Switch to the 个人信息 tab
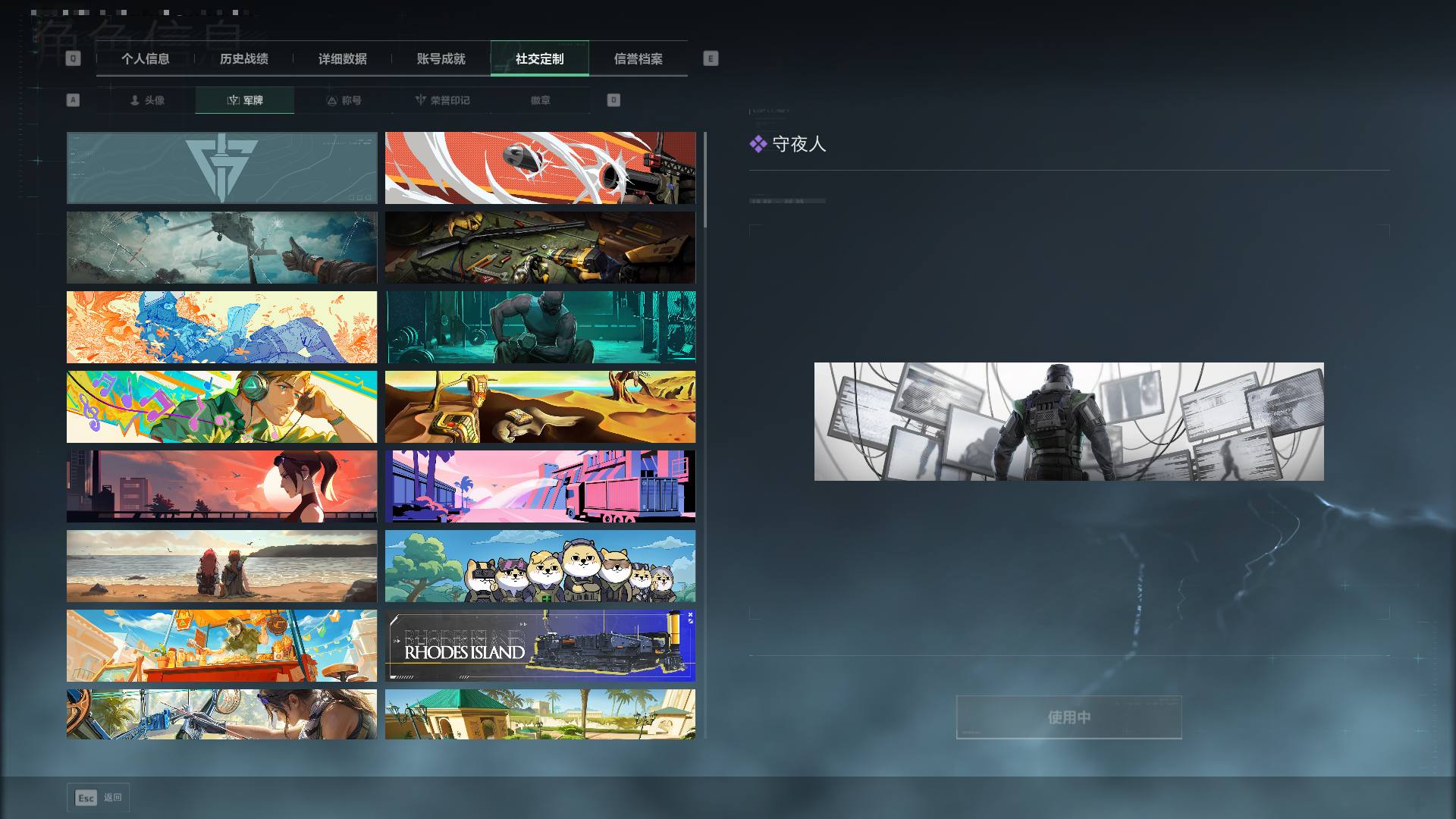The width and height of the screenshot is (1456, 819). [146, 59]
